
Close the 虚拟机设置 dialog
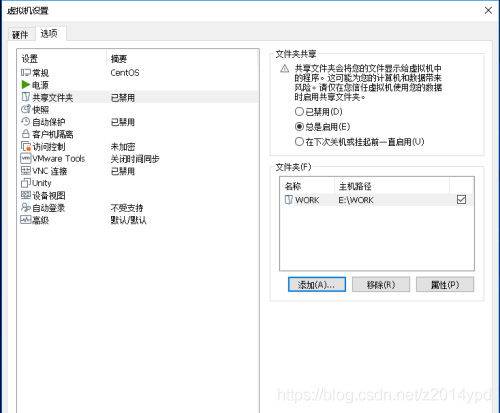coord(488,11)
